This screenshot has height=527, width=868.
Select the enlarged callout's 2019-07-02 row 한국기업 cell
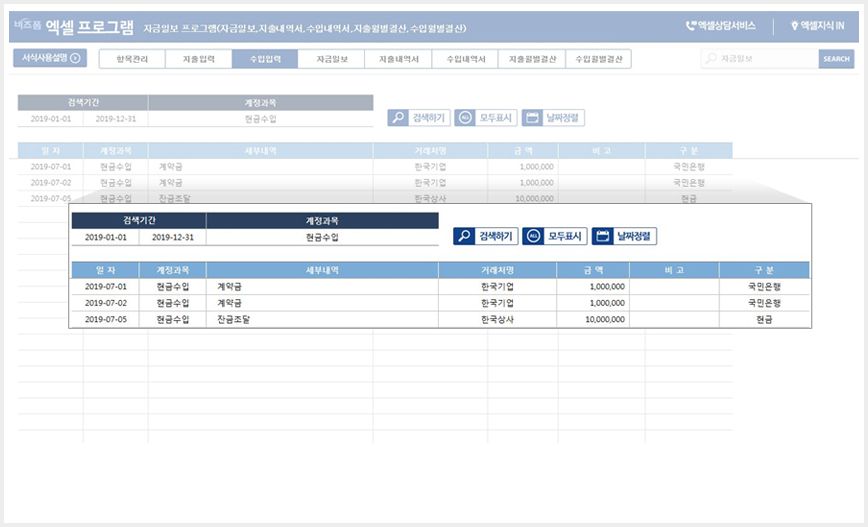(497, 303)
